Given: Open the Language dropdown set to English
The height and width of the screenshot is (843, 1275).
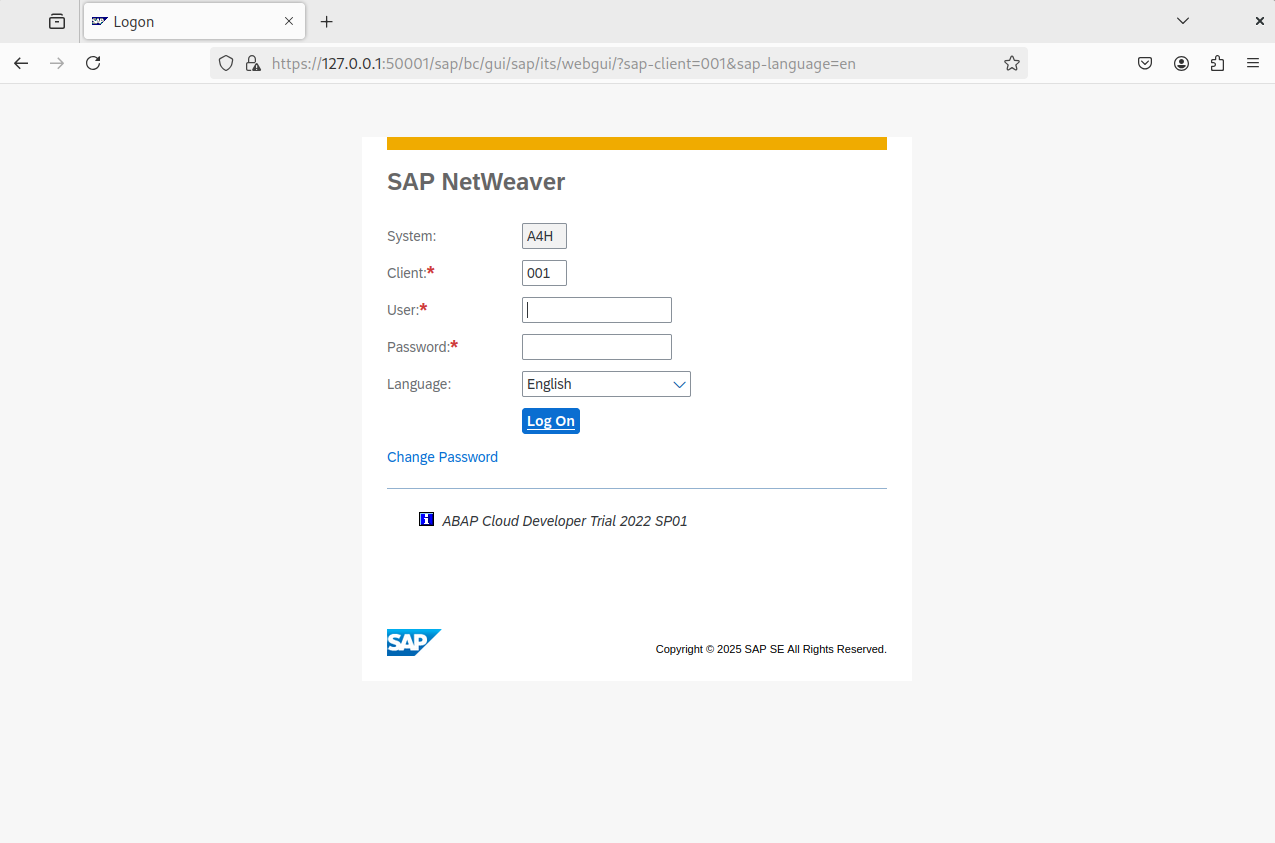Looking at the screenshot, I should [x=606, y=384].
